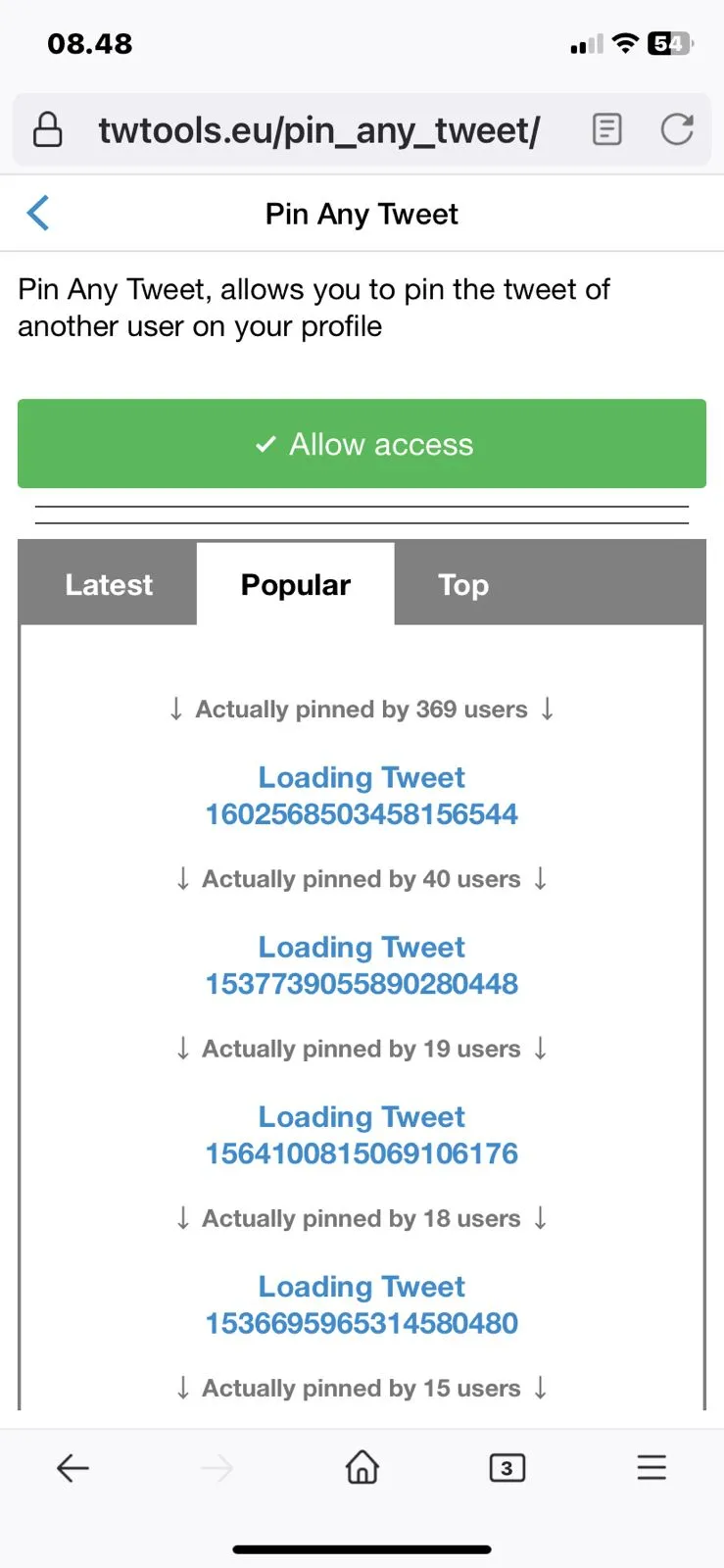
Task: Click the green Allow access button
Action: (x=362, y=444)
